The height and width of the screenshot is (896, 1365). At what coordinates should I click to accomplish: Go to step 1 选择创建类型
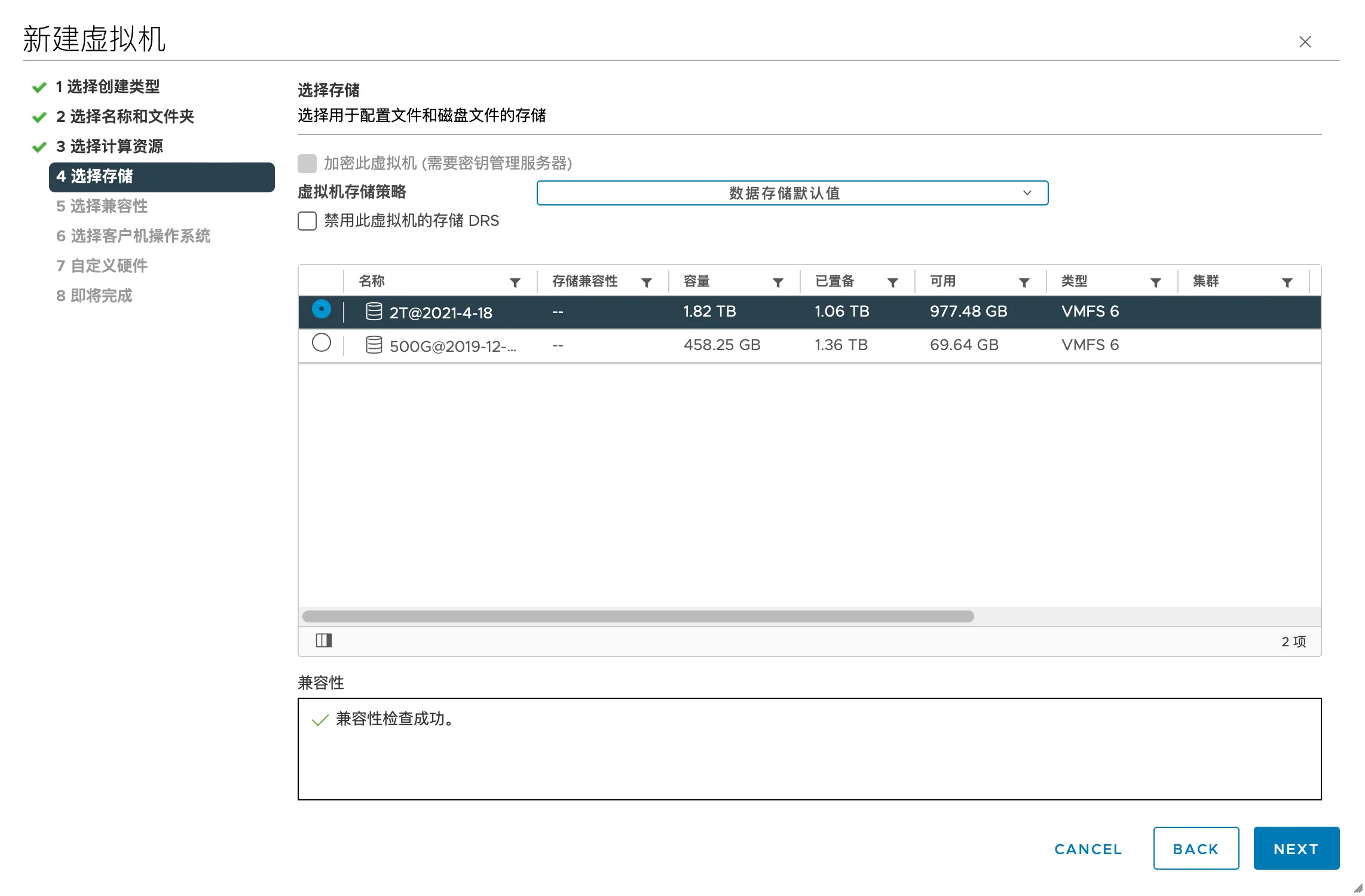tap(108, 87)
